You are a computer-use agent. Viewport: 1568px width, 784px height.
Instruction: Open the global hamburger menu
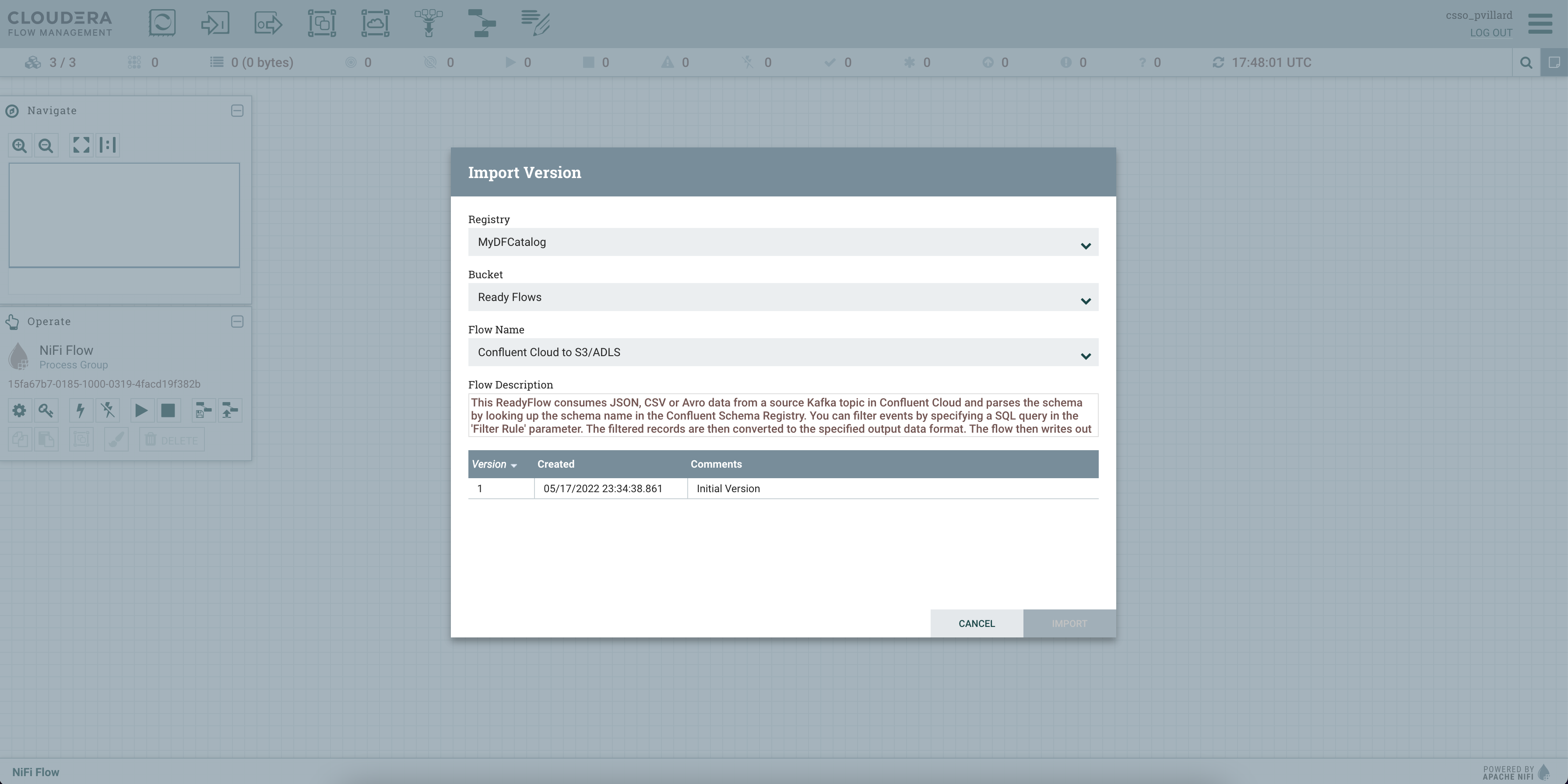1540,24
